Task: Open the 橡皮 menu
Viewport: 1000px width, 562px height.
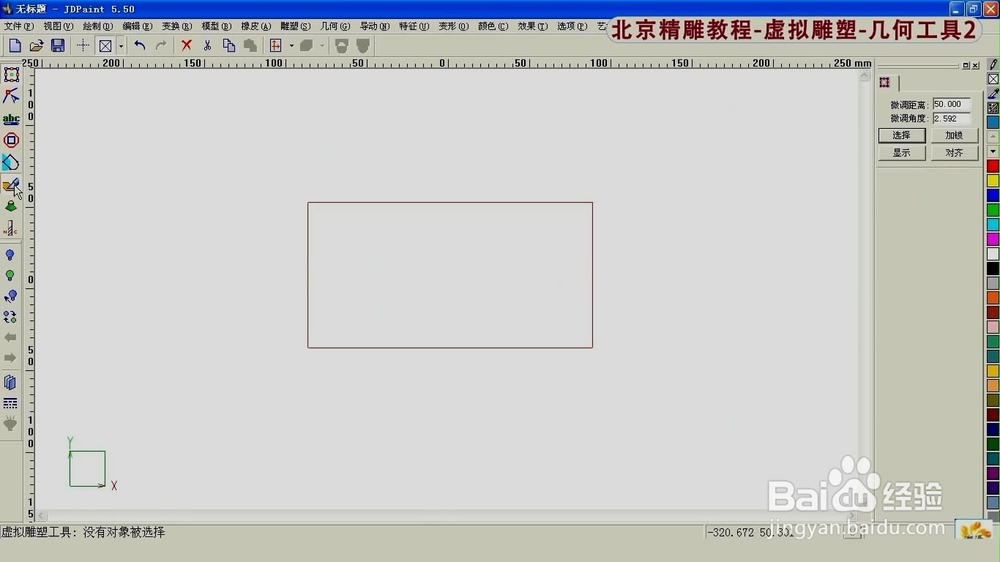Action: pos(256,26)
